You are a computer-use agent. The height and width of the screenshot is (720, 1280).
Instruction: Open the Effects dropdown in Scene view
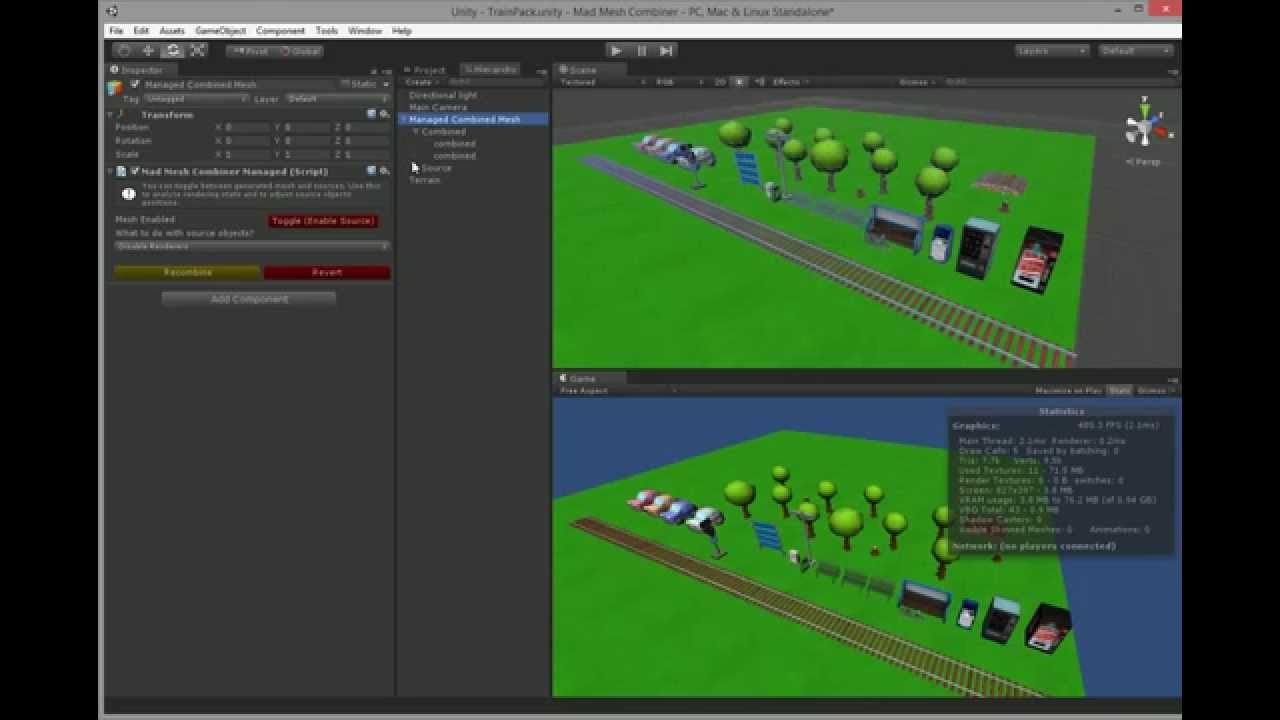coord(790,82)
